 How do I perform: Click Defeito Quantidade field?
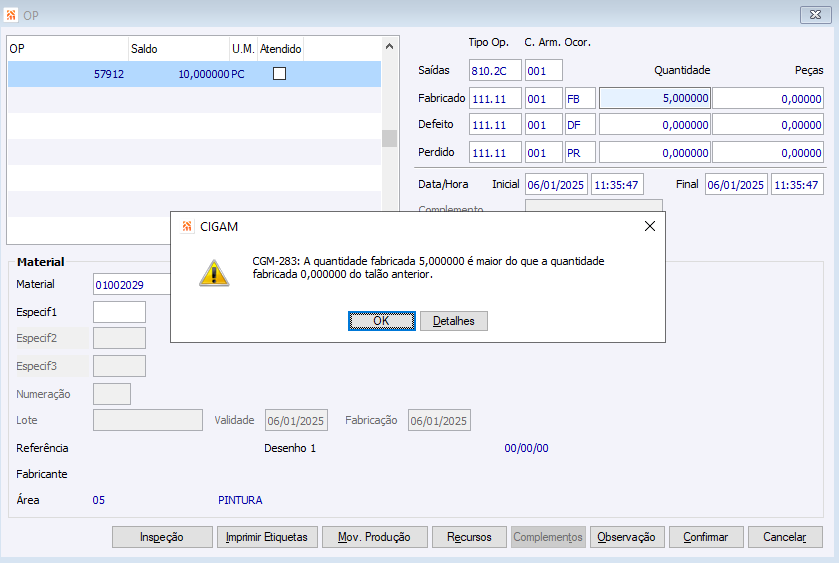click(654, 125)
